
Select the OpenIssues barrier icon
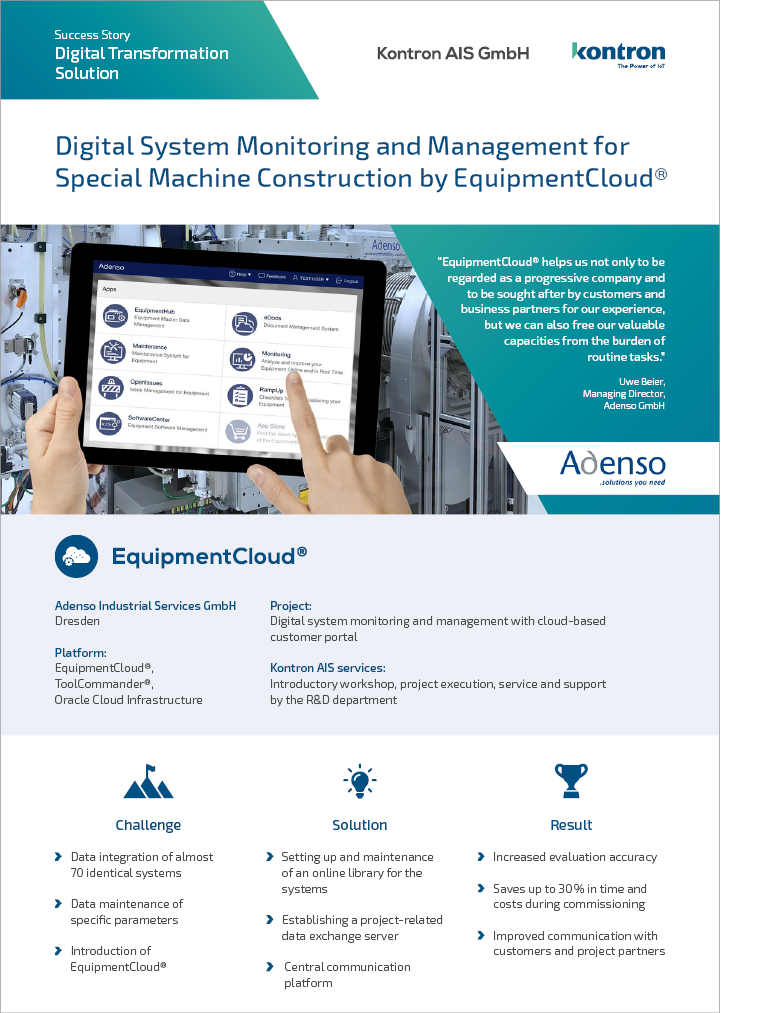111,388
